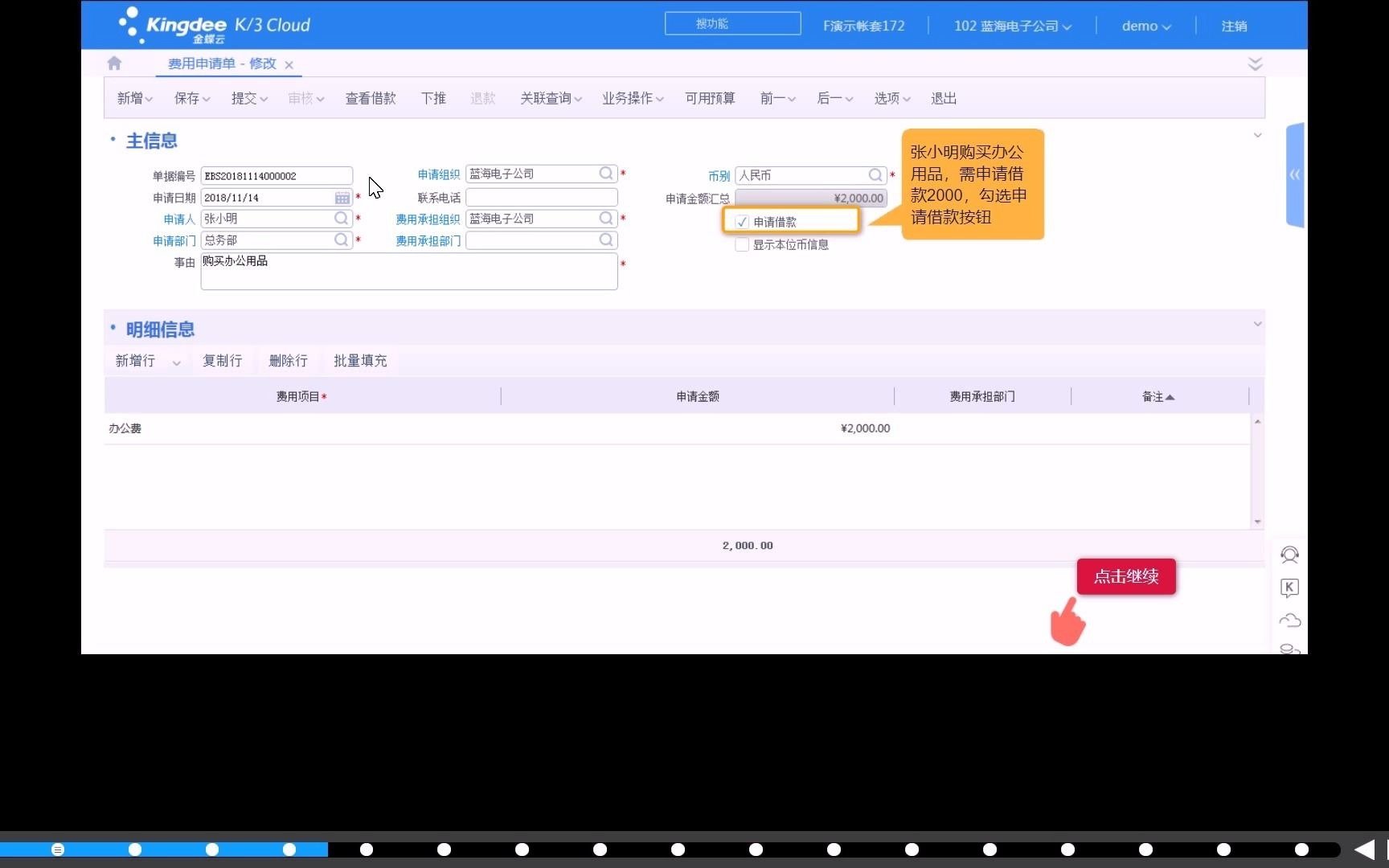Click the red 点击继续 button

(x=1126, y=576)
